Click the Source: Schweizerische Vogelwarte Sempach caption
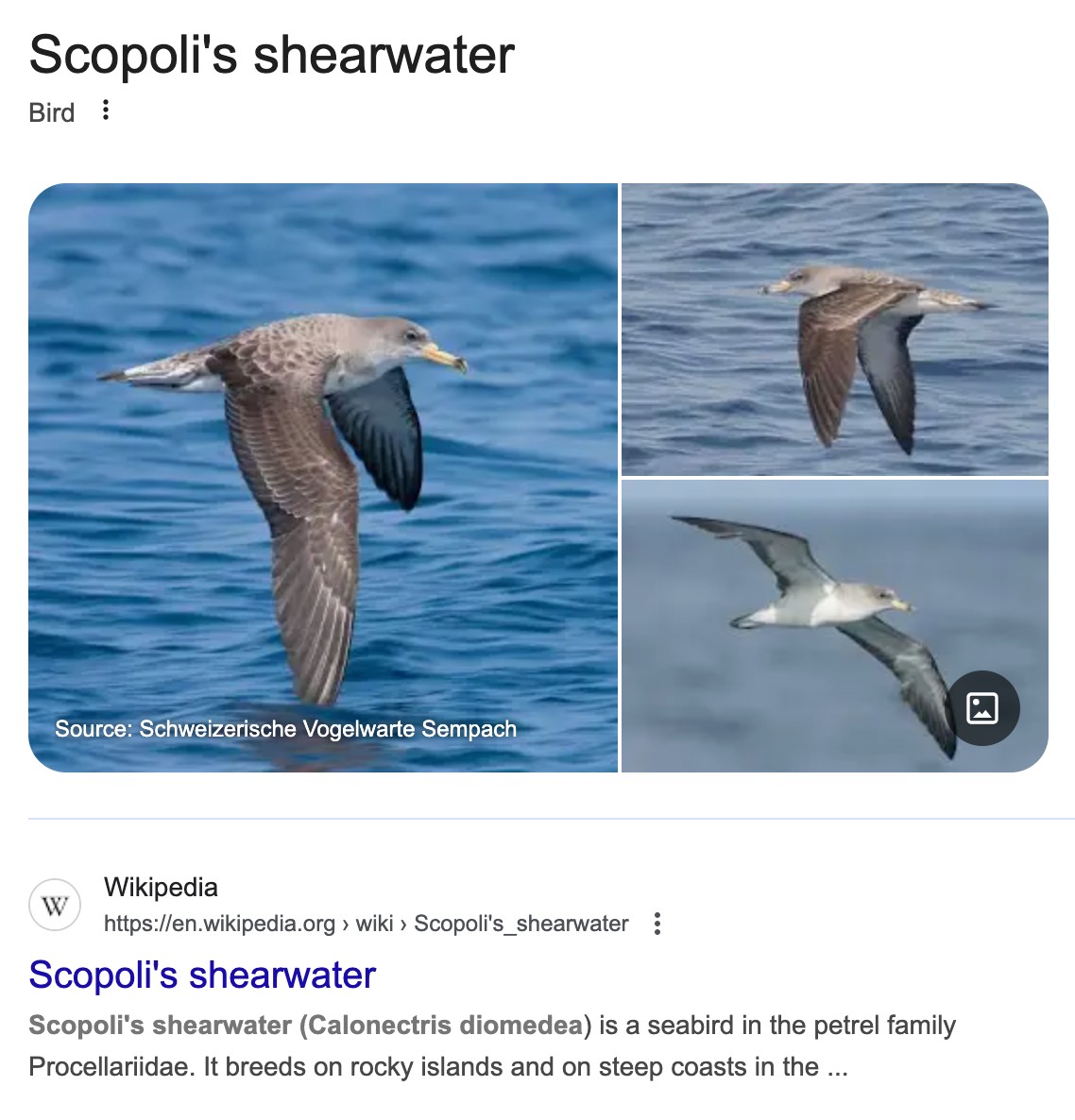The image size is (1075, 1120). coord(285,729)
